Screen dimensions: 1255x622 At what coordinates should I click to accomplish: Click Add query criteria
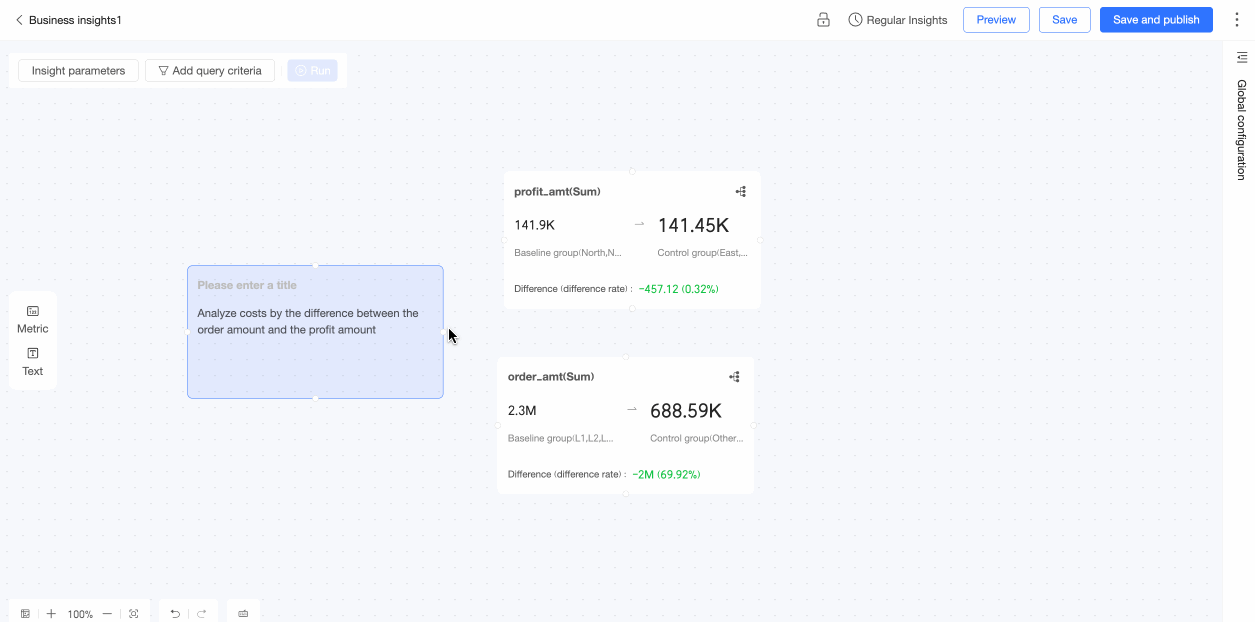click(210, 71)
